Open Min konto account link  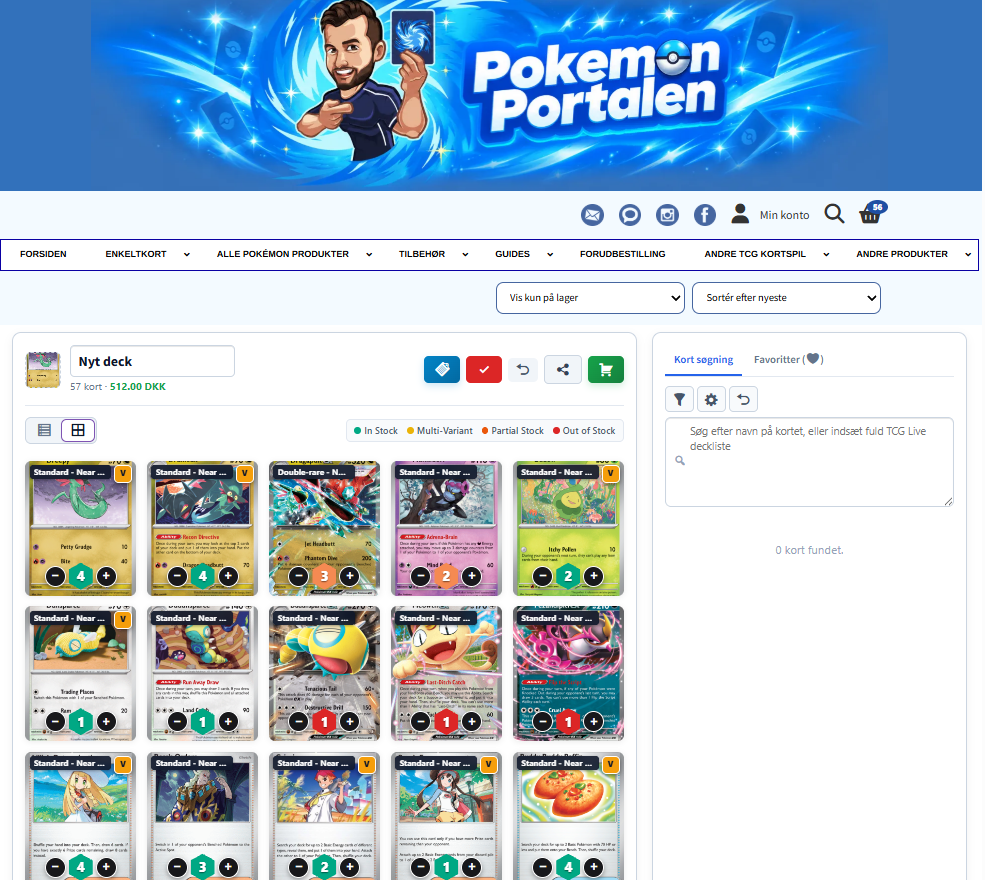click(x=784, y=215)
